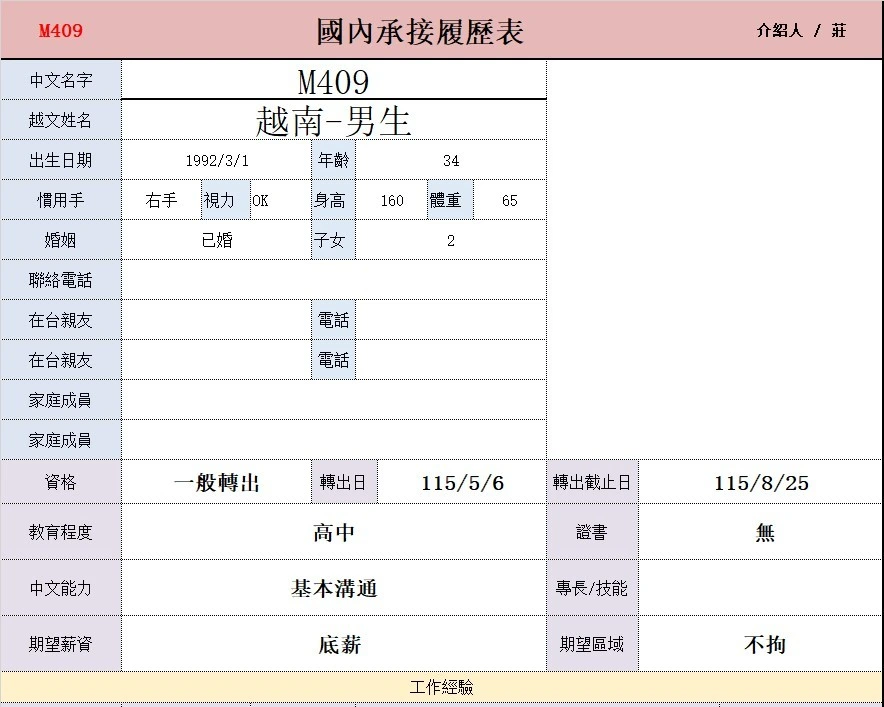The height and width of the screenshot is (707, 884).
Task: Select the 聯絡電話 label cell
Action: pos(61,280)
